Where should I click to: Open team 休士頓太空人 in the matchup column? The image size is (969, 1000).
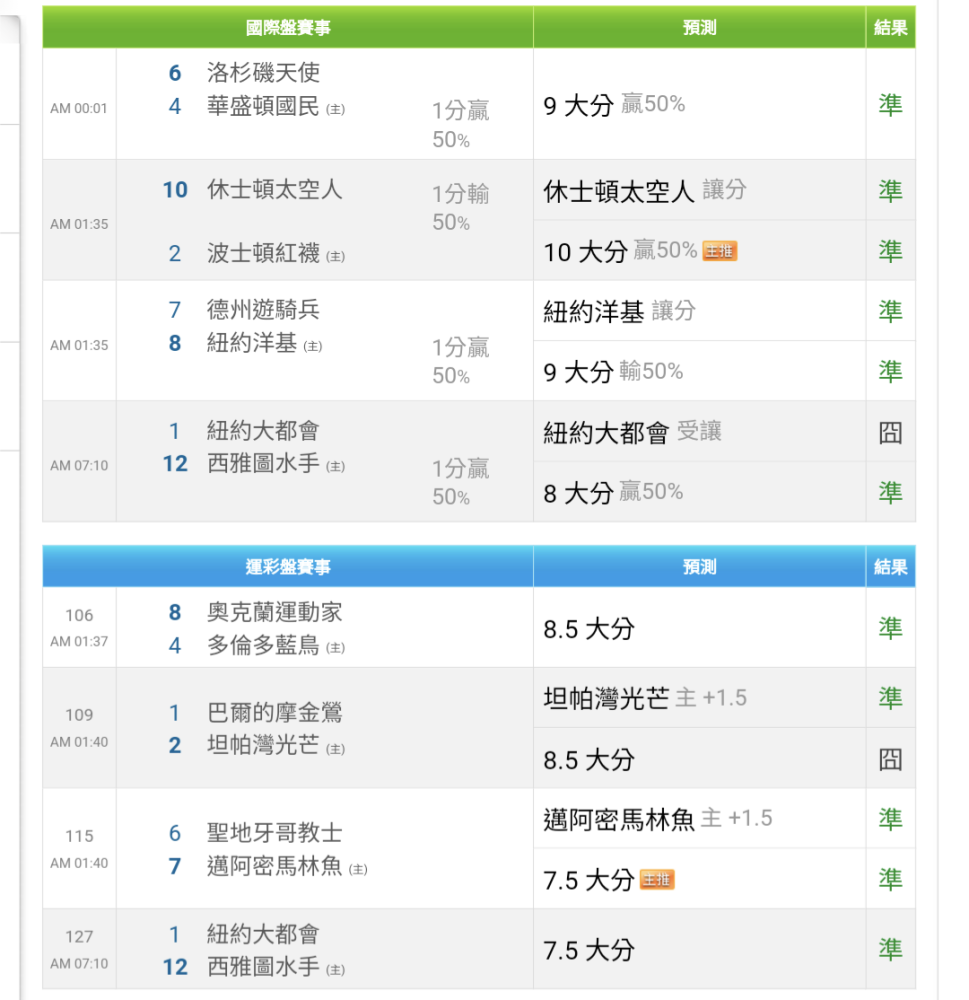tap(275, 189)
